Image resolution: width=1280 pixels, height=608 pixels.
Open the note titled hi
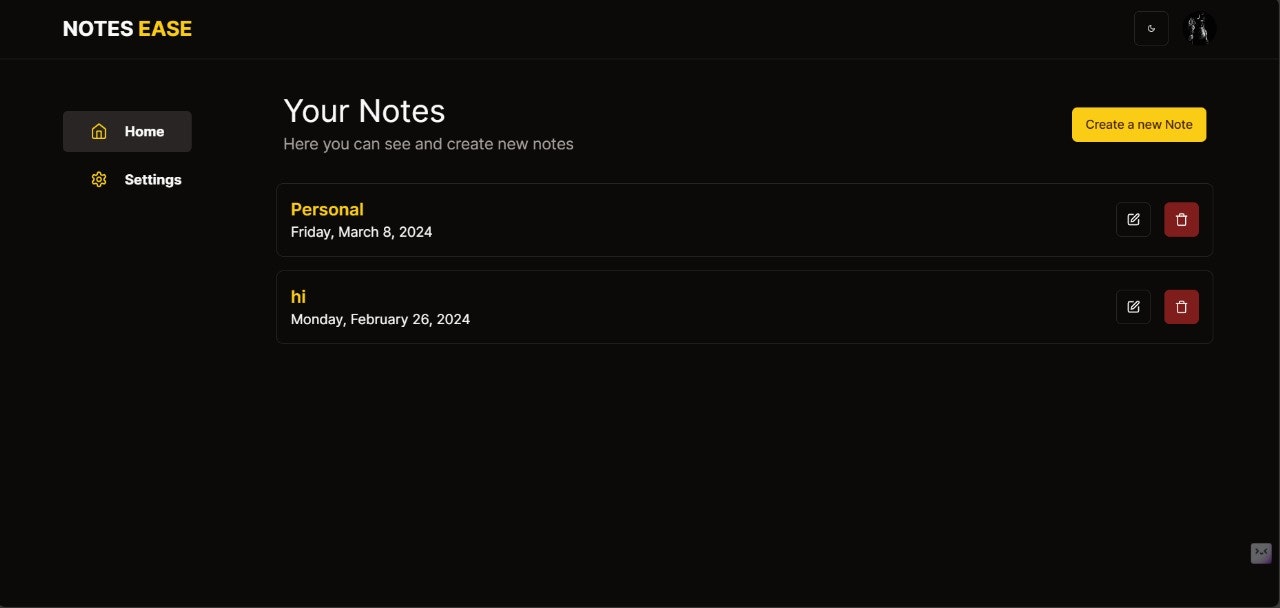click(x=297, y=297)
